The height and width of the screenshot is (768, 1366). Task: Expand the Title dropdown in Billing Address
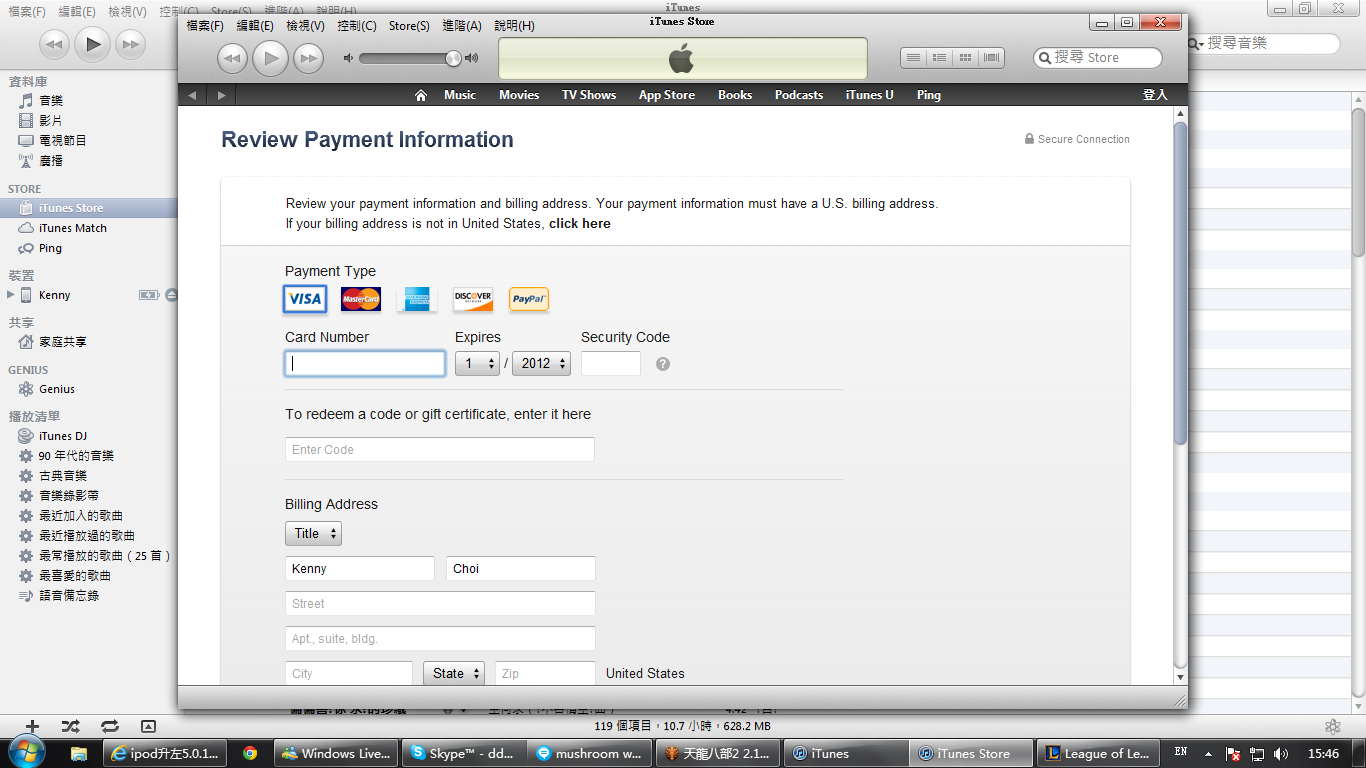tap(313, 534)
